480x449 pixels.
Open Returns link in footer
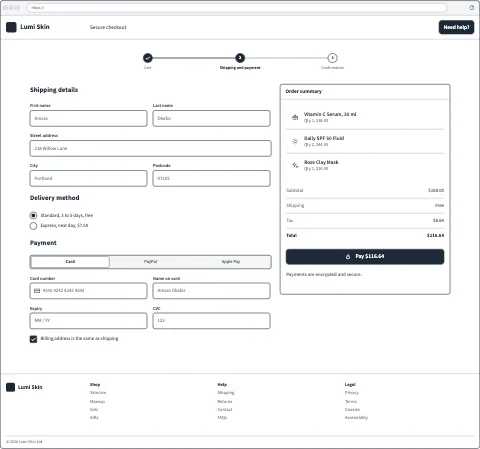coord(225,401)
